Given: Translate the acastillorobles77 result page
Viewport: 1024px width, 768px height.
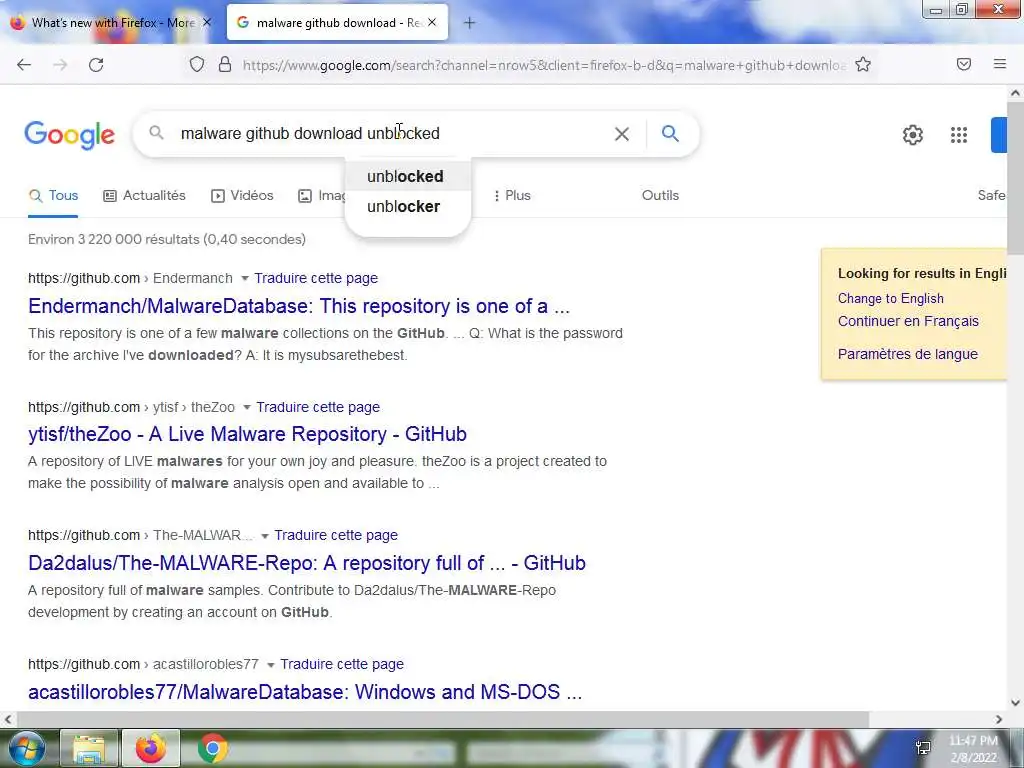Looking at the screenshot, I should [342, 664].
